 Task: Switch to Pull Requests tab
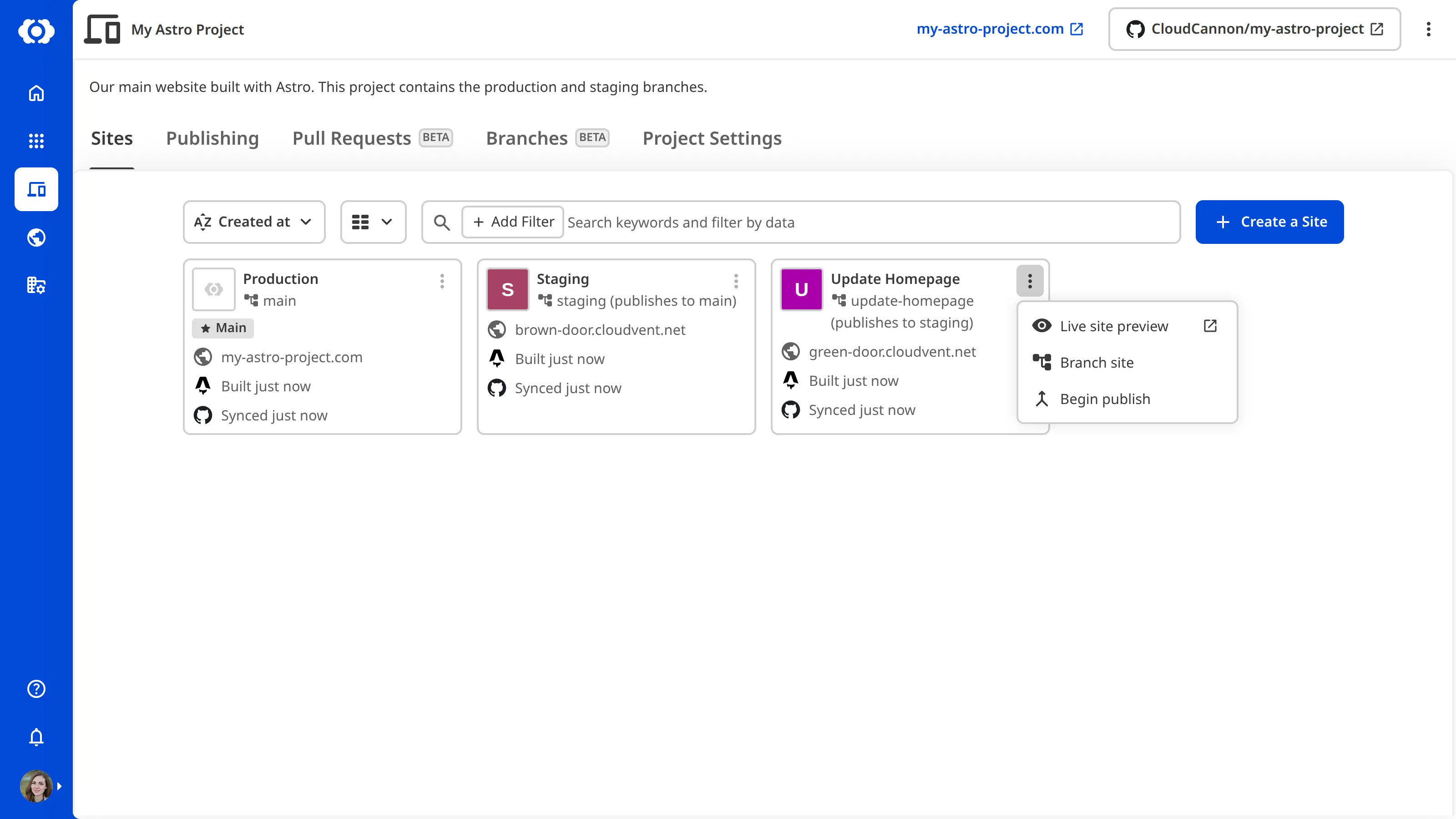pyautogui.click(x=373, y=138)
